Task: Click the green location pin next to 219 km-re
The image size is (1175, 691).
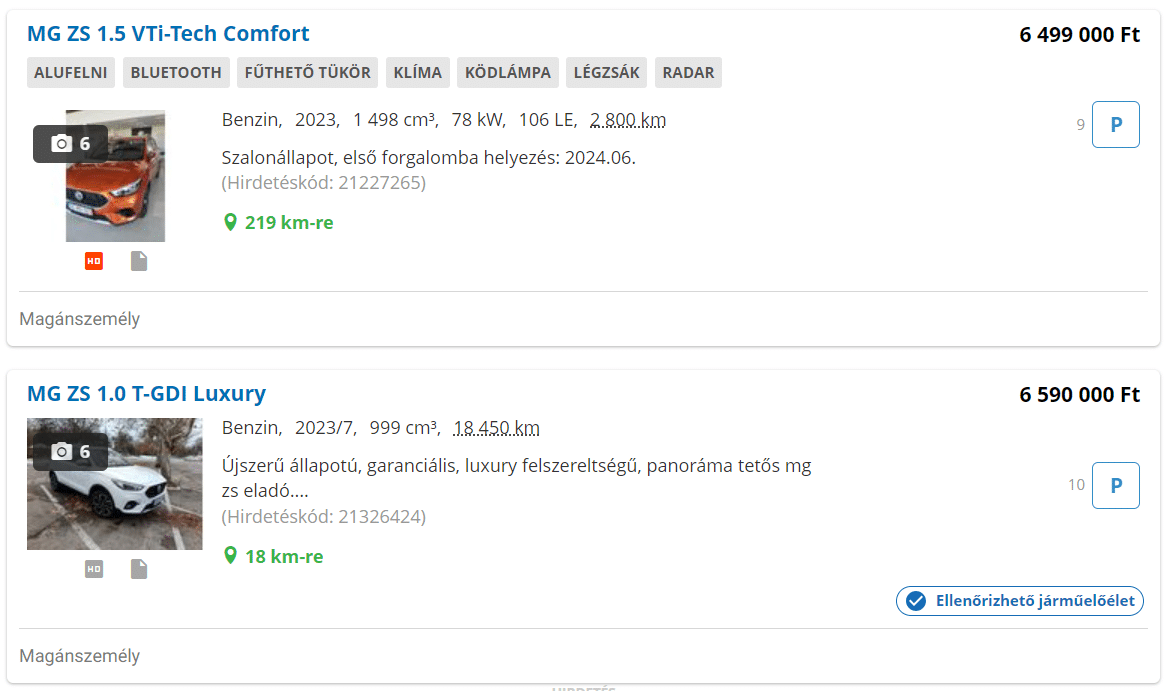Action: pyautogui.click(x=230, y=222)
